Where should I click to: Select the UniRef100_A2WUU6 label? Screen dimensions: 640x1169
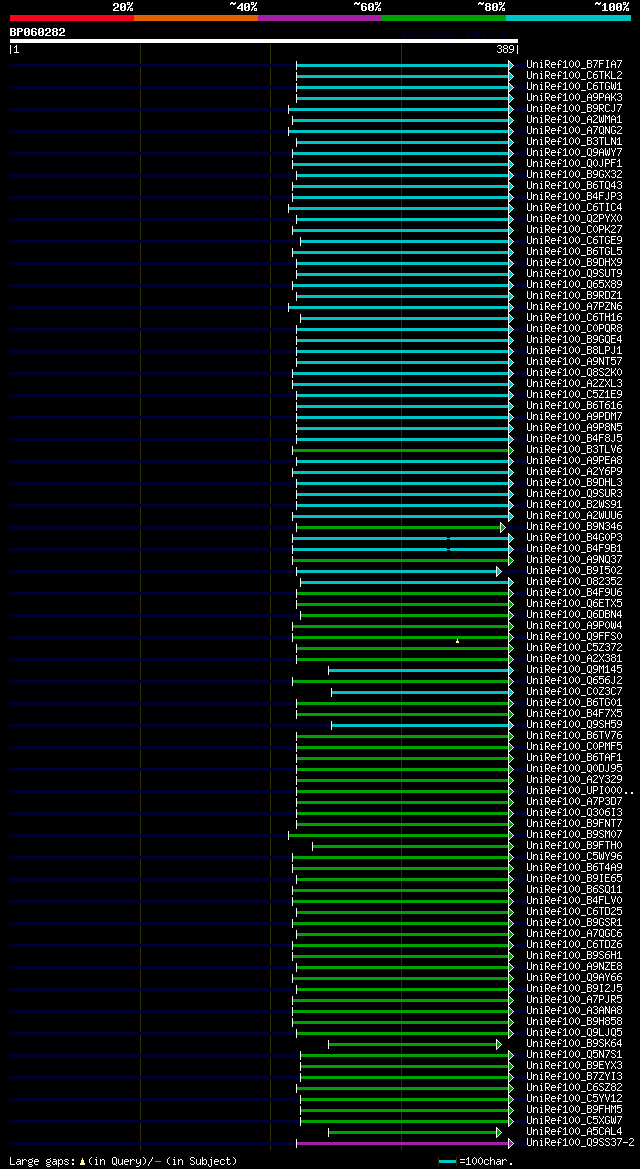tap(574, 516)
